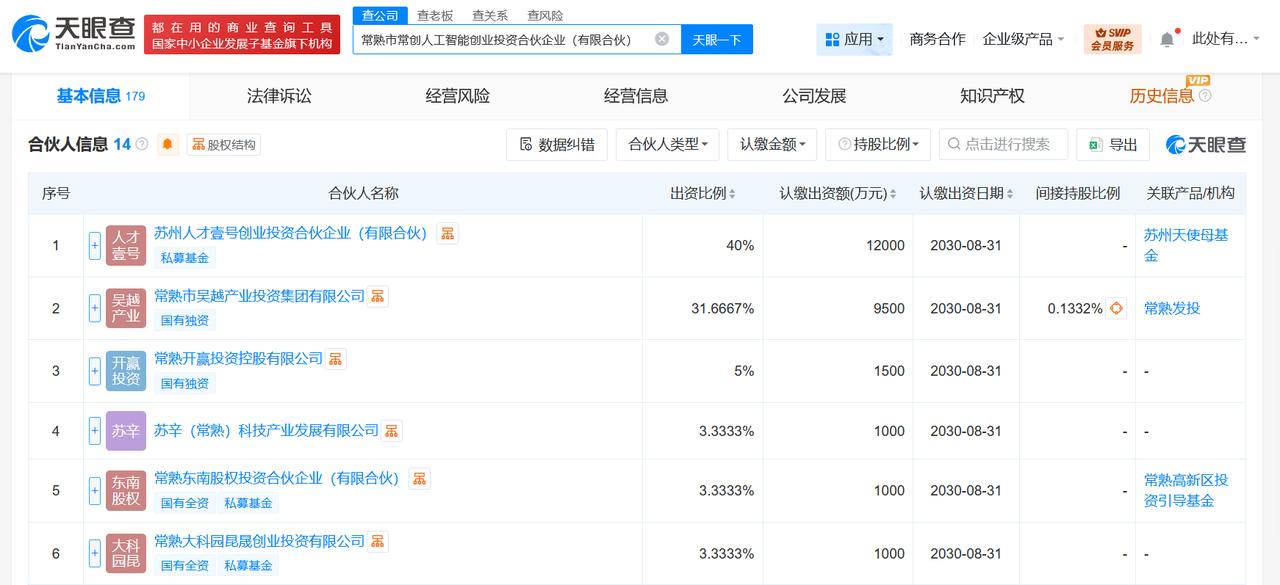Open equity structure icon for 常熟开赢投资控股

click(x=335, y=358)
